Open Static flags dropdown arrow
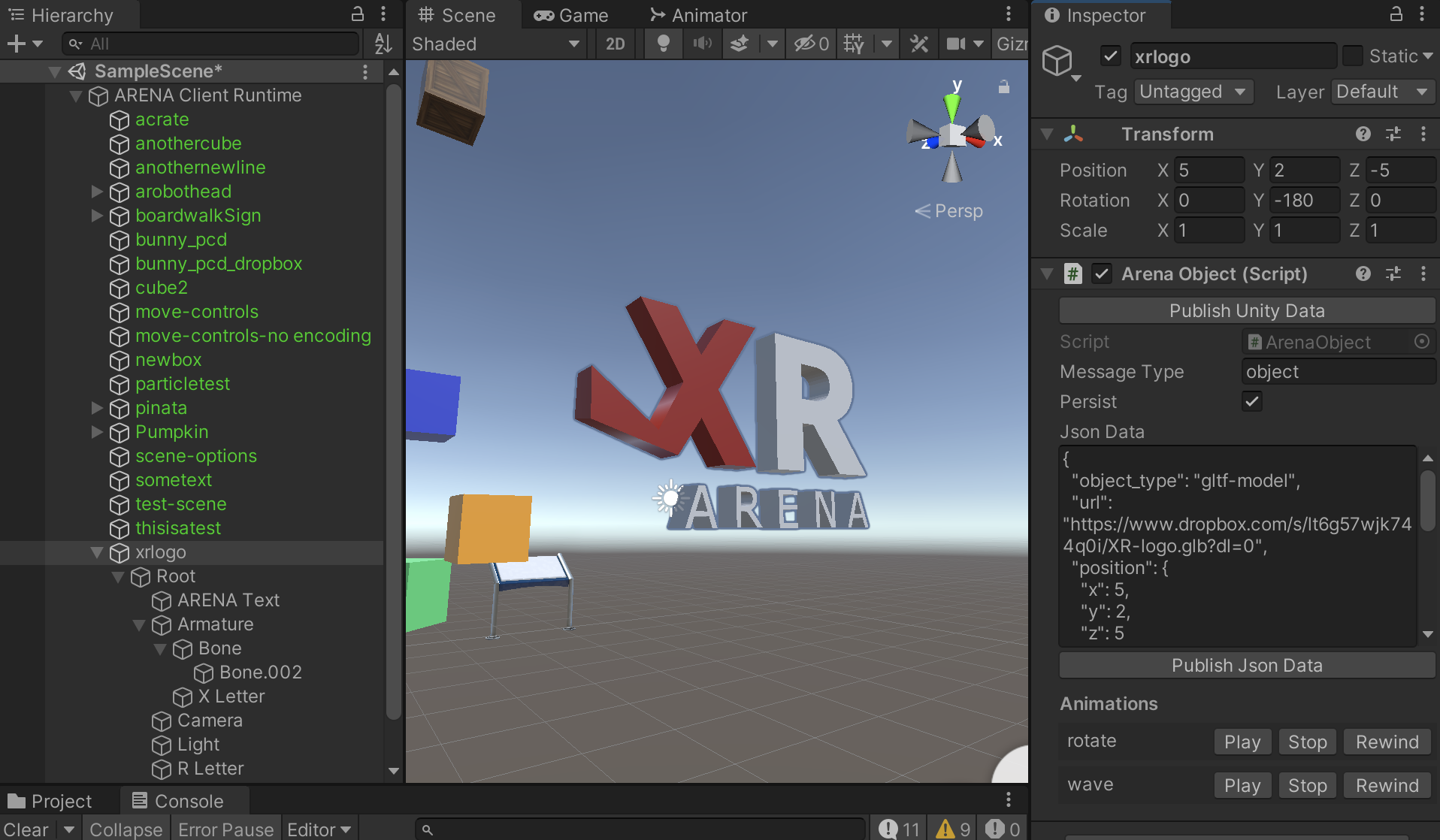 coord(1427,56)
